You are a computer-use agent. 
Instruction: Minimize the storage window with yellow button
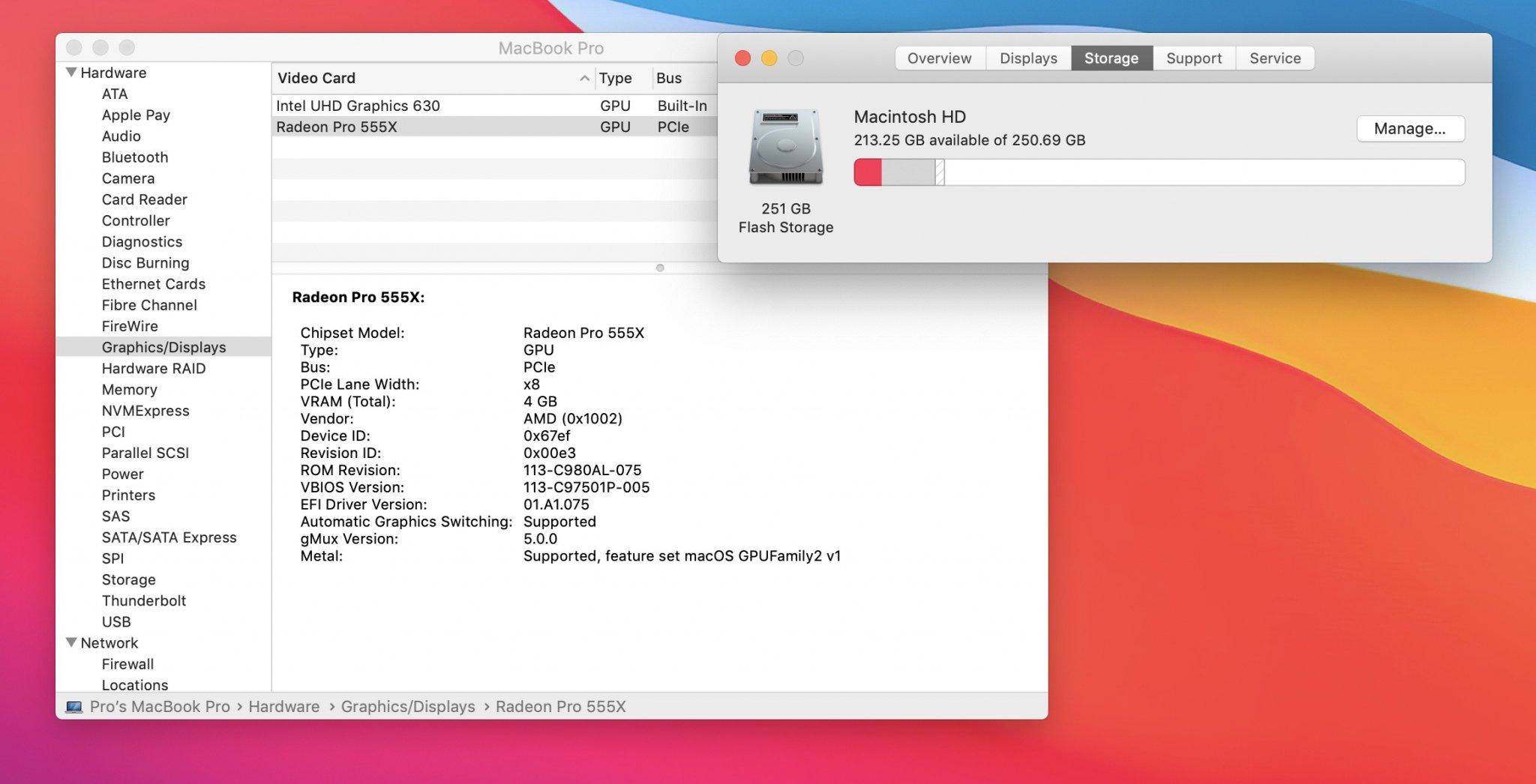(769, 58)
